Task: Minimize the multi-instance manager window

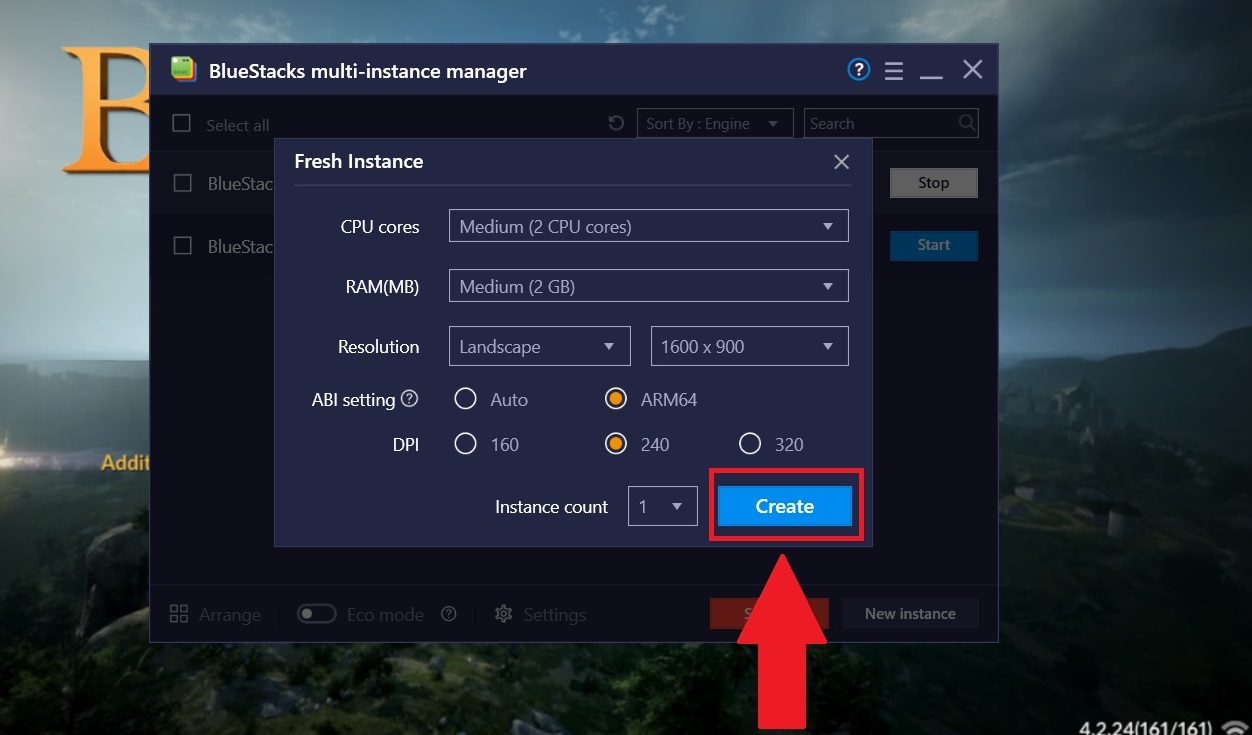Action: [x=931, y=76]
